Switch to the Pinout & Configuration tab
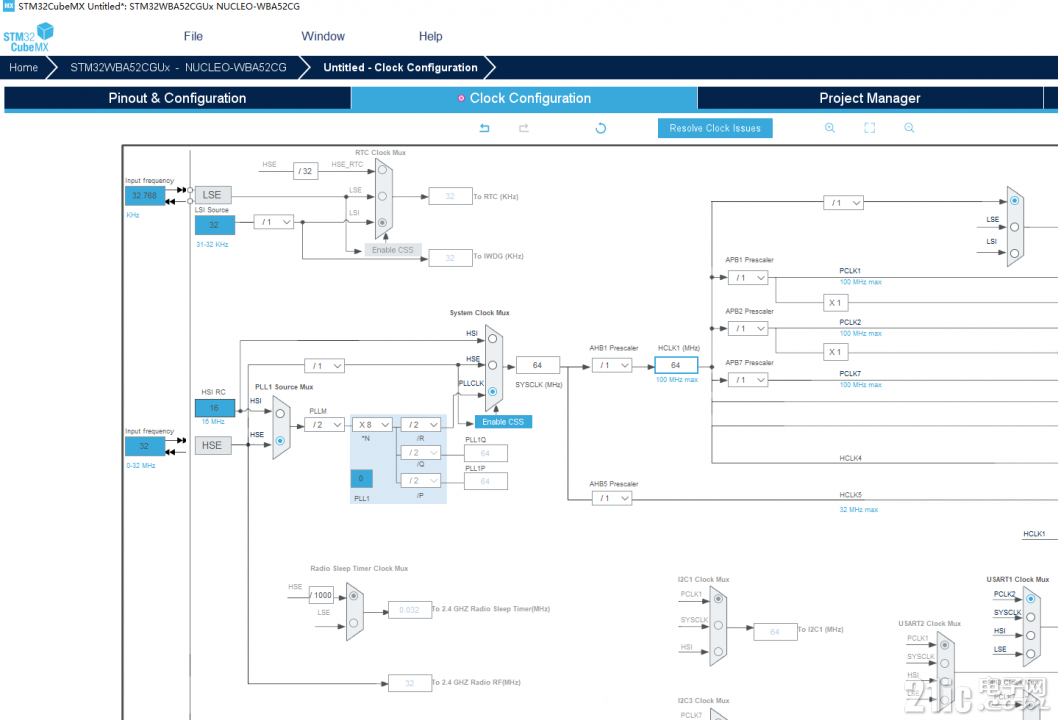1058x720 pixels. (x=177, y=98)
